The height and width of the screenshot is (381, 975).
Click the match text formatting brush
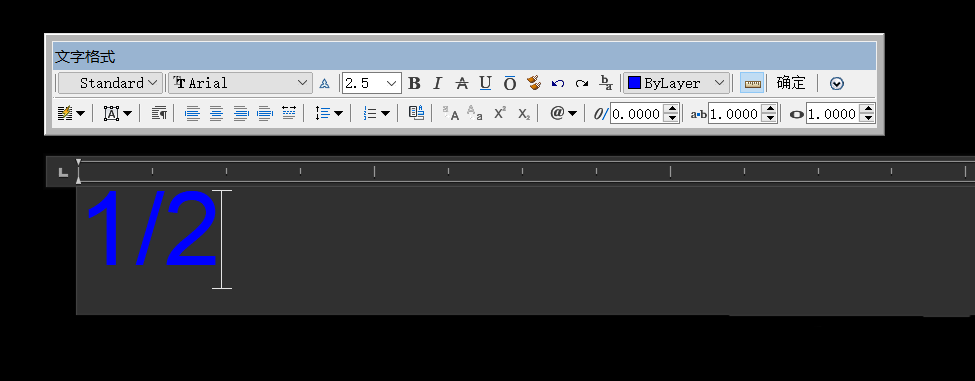tap(534, 83)
